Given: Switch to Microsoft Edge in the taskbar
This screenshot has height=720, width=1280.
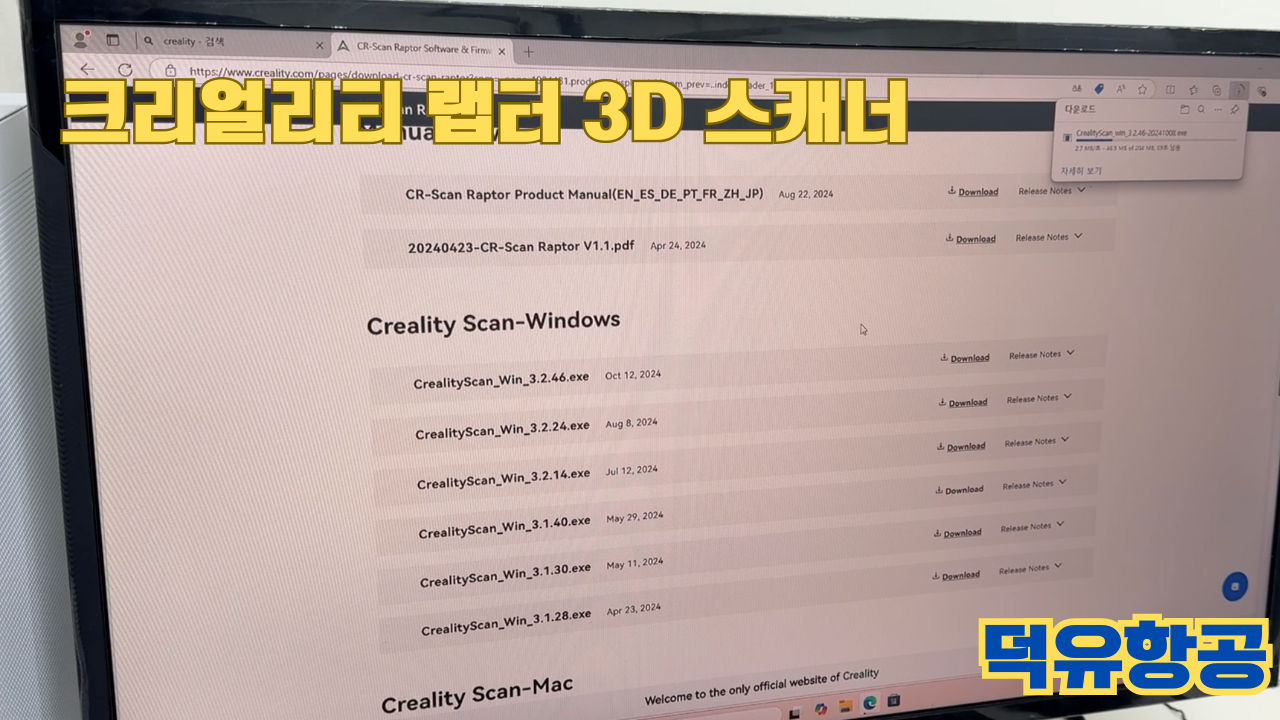Looking at the screenshot, I should tap(870, 703).
